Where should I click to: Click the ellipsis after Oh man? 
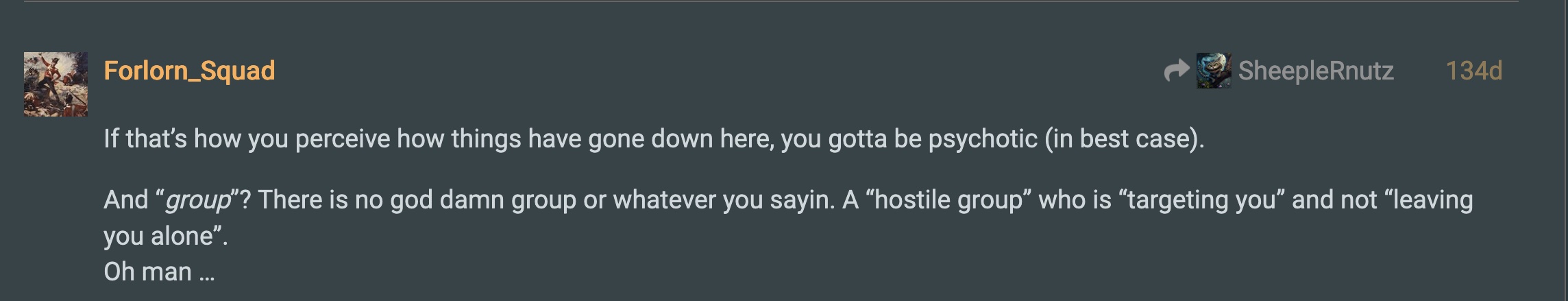[207, 274]
